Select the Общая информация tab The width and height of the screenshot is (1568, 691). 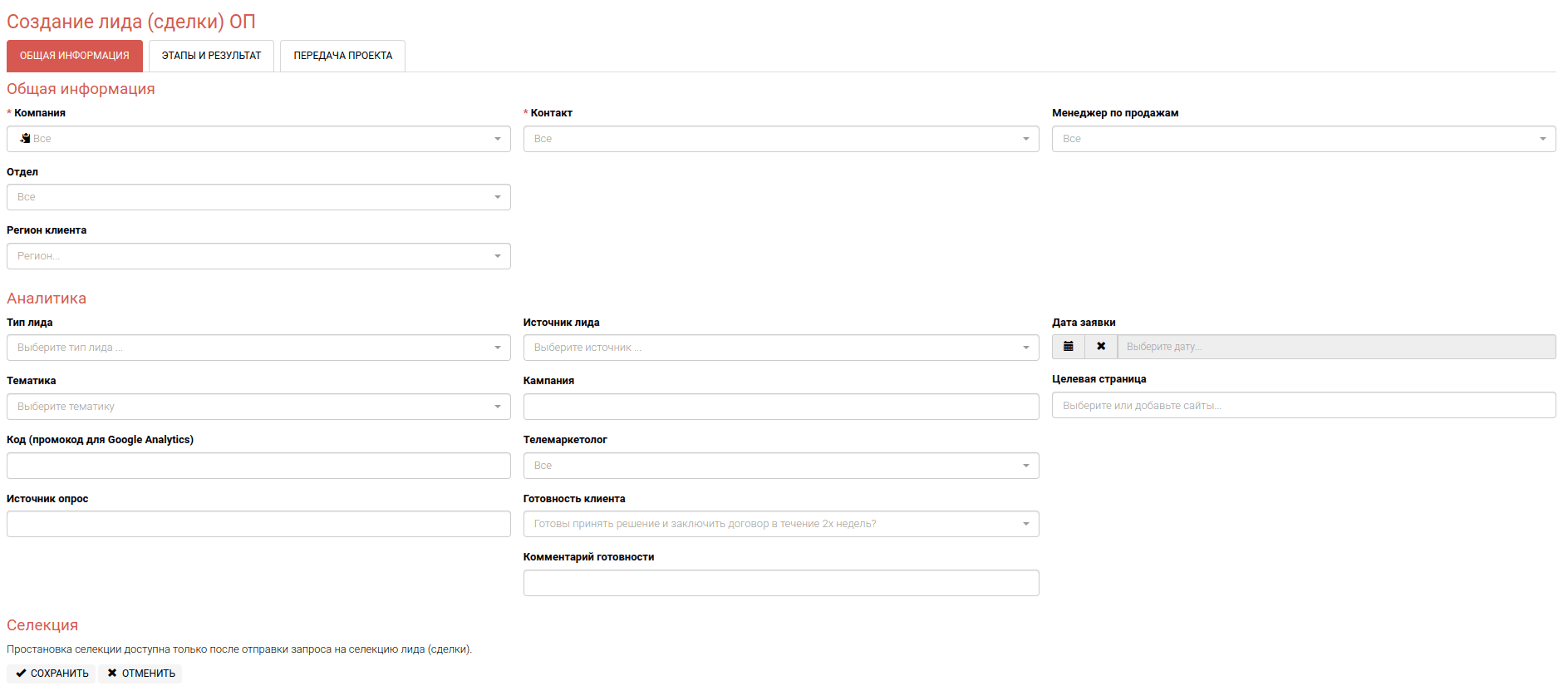click(x=75, y=56)
